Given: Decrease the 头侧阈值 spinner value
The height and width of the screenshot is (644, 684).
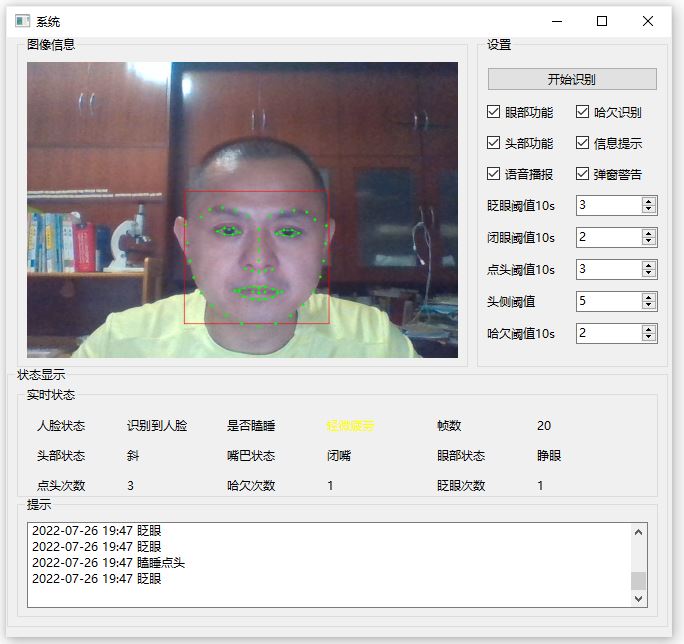Looking at the screenshot, I should coord(649,306).
